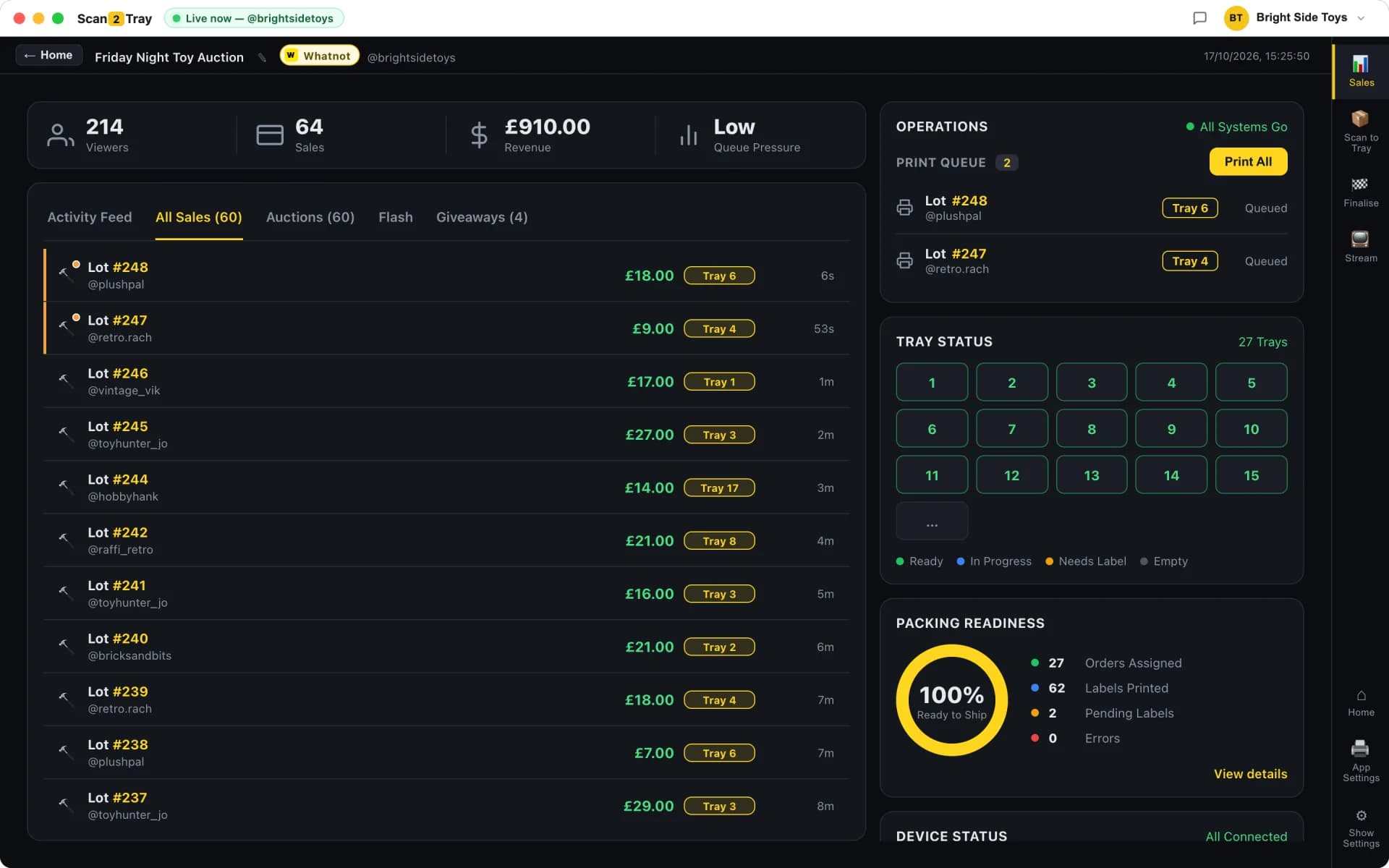The height and width of the screenshot is (868, 1389).
Task: Select the All Sales (60) tab
Action: pyautogui.click(x=199, y=217)
